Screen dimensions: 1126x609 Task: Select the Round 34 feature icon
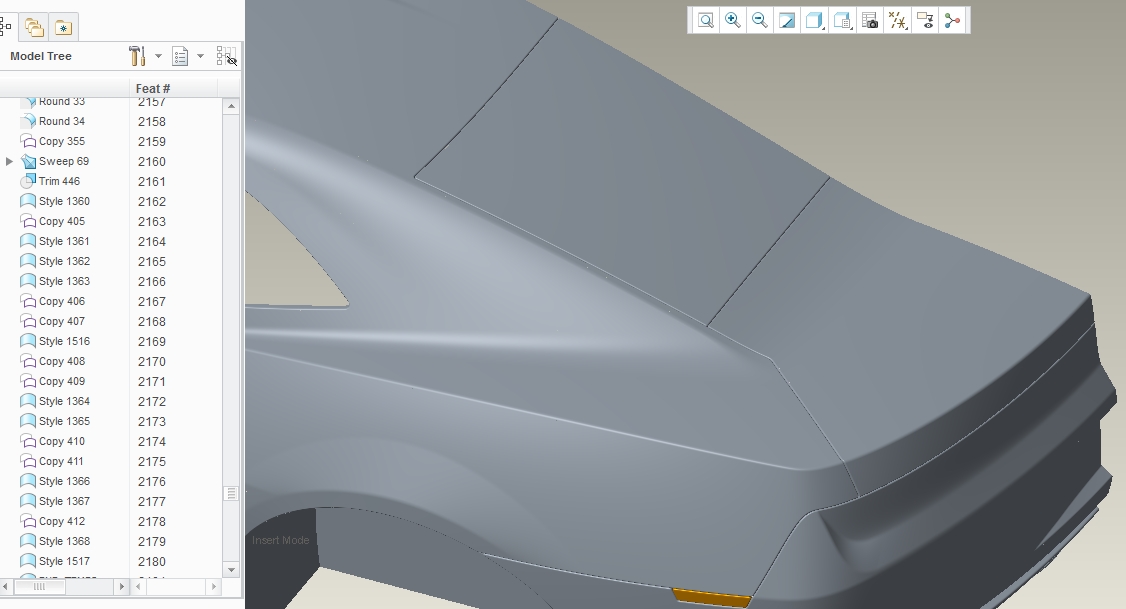pyautogui.click(x=28, y=121)
